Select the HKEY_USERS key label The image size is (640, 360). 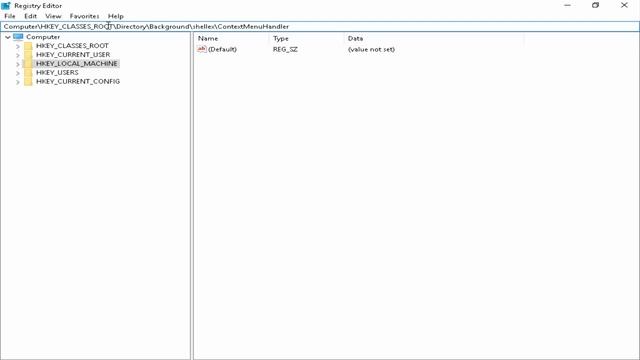(57, 73)
